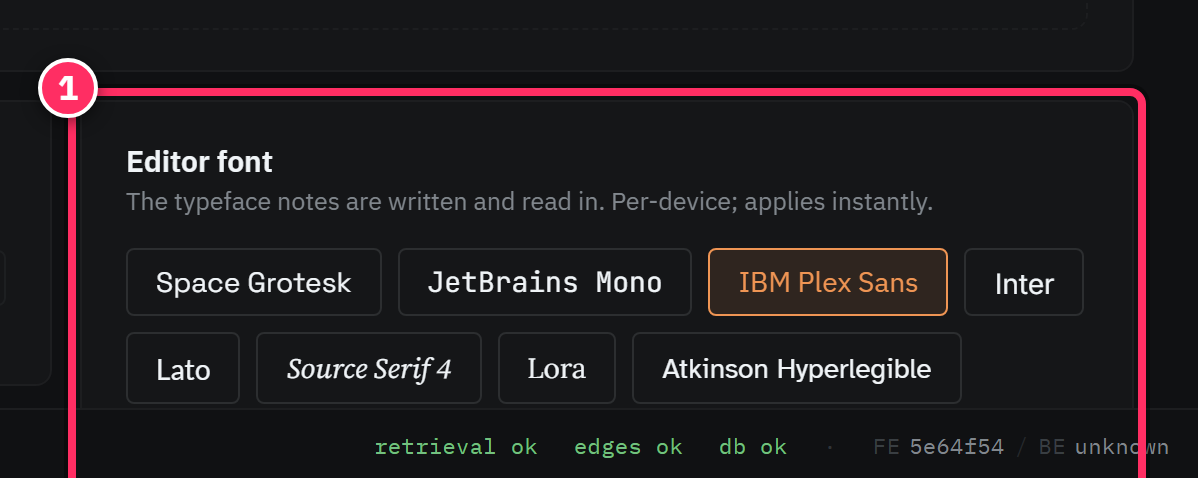The image size is (1198, 478).
Task: Set font to Atkinson Hyperlegible
Action: pyautogui.click(x=797, y=368)
